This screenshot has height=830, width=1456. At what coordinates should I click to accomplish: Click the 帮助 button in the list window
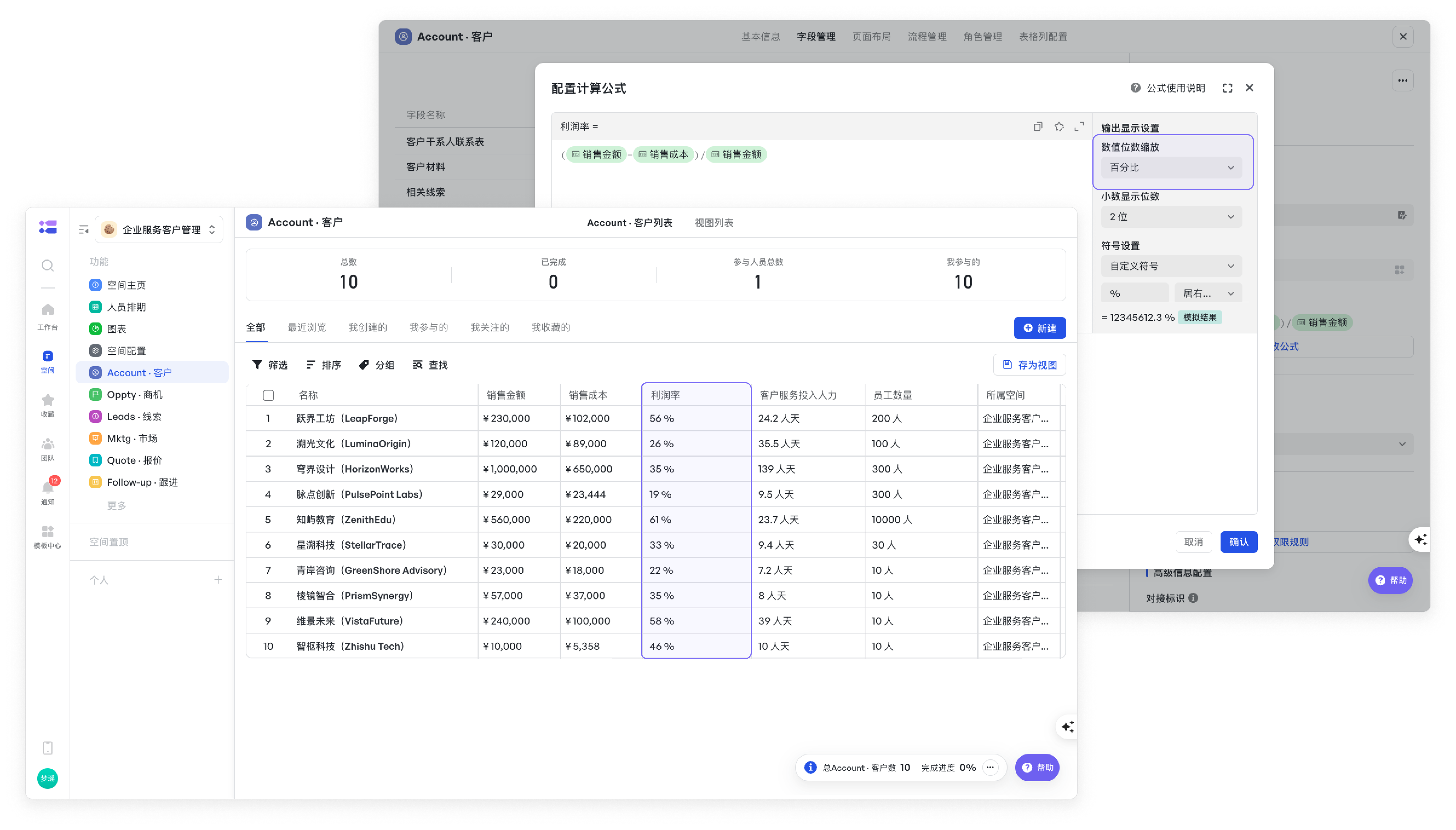pos(1038,767)
